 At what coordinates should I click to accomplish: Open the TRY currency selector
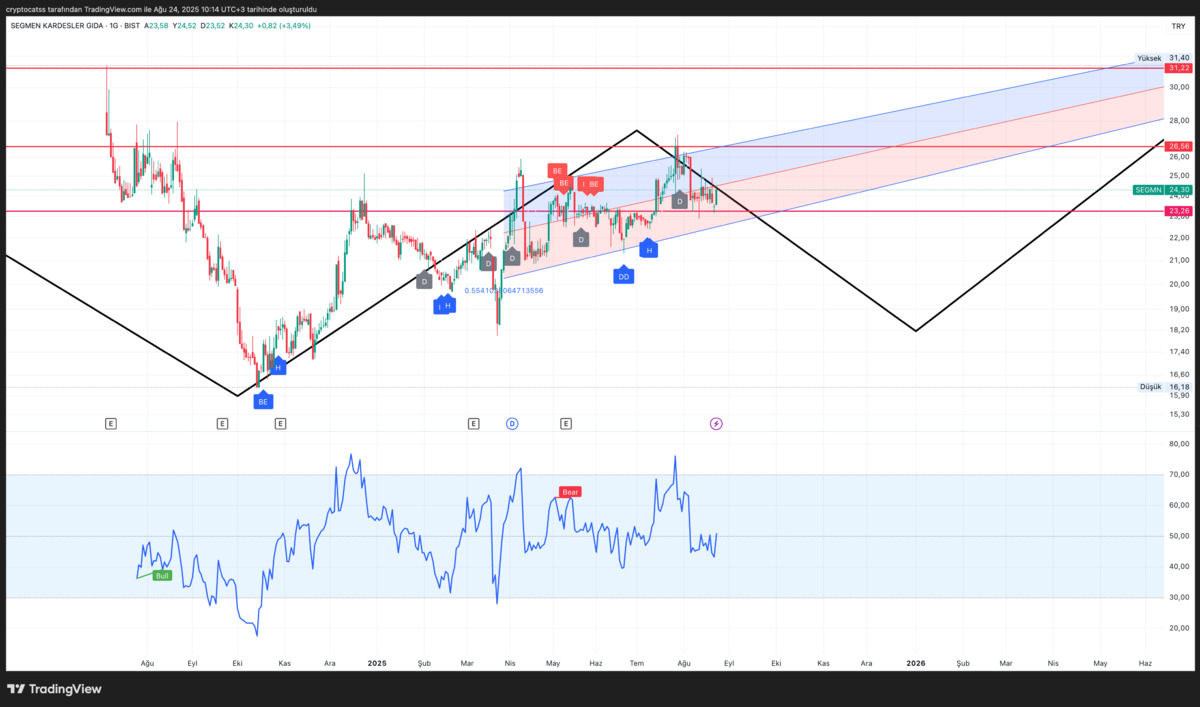click(x=1177, y=25)
